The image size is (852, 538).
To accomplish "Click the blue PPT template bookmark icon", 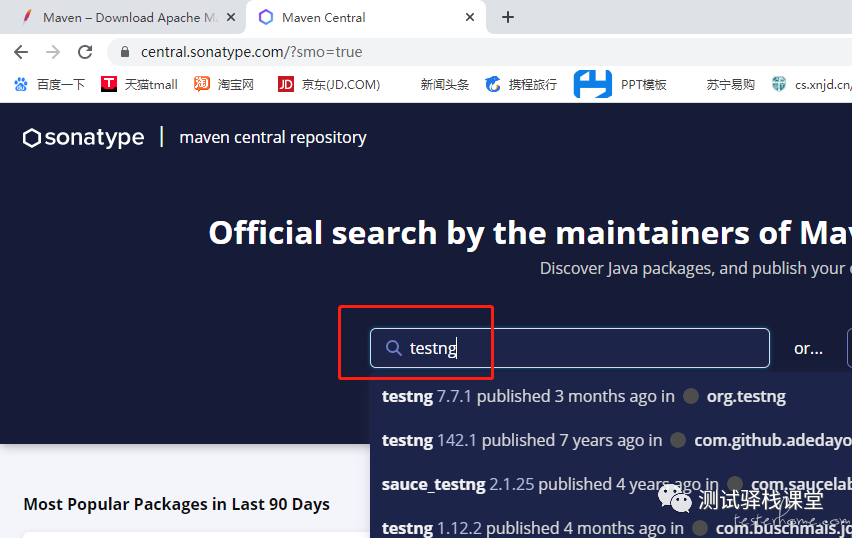I will [593, 84].
